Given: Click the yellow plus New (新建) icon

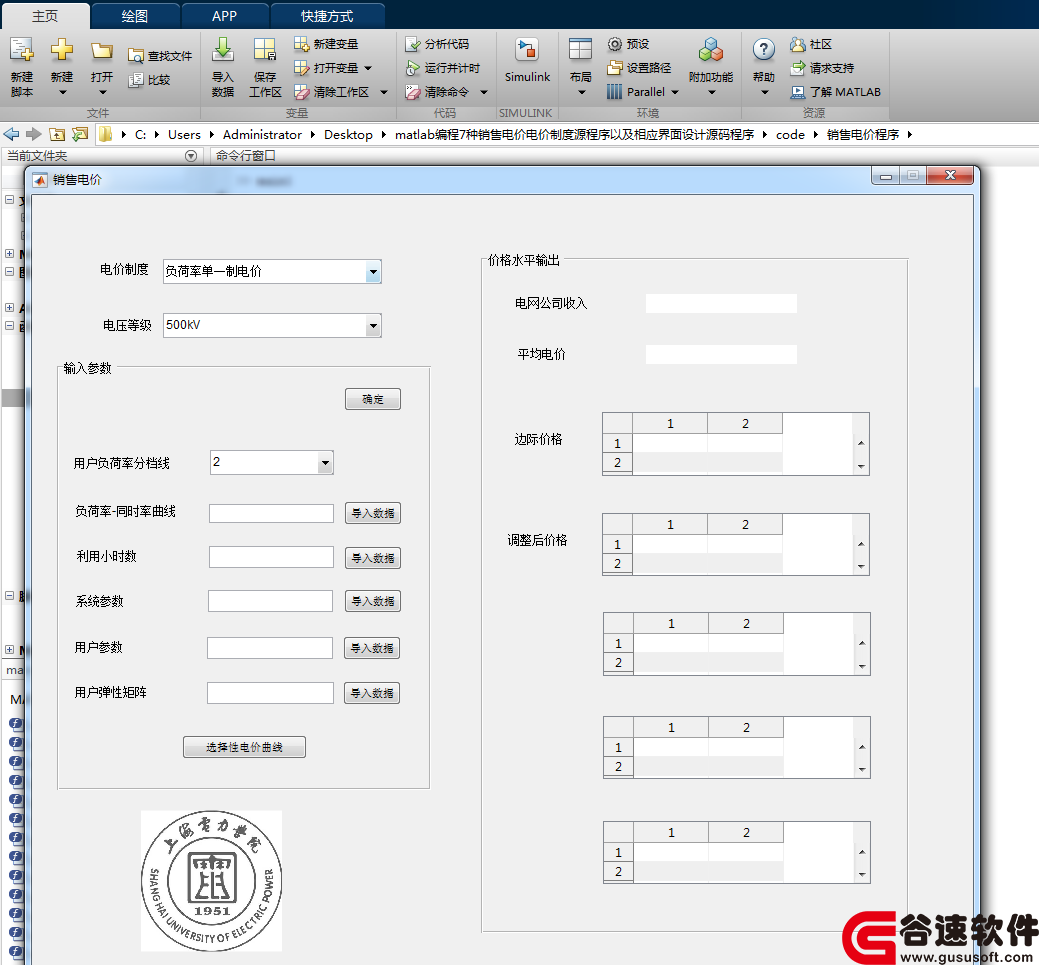Looking at the screenshot, I should pos(62,50).
